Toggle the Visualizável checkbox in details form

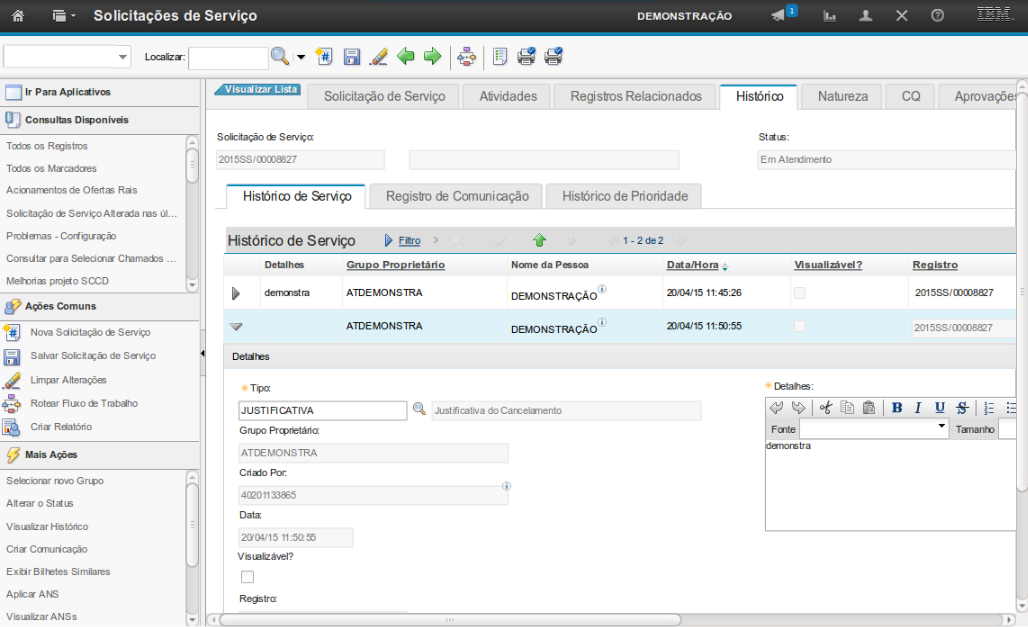tap(247, 577)
